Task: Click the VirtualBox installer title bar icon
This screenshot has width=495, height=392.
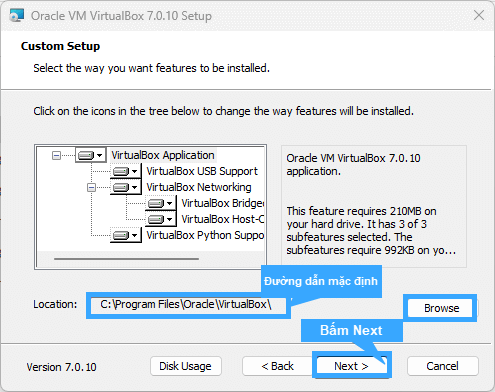Action: 16,16
